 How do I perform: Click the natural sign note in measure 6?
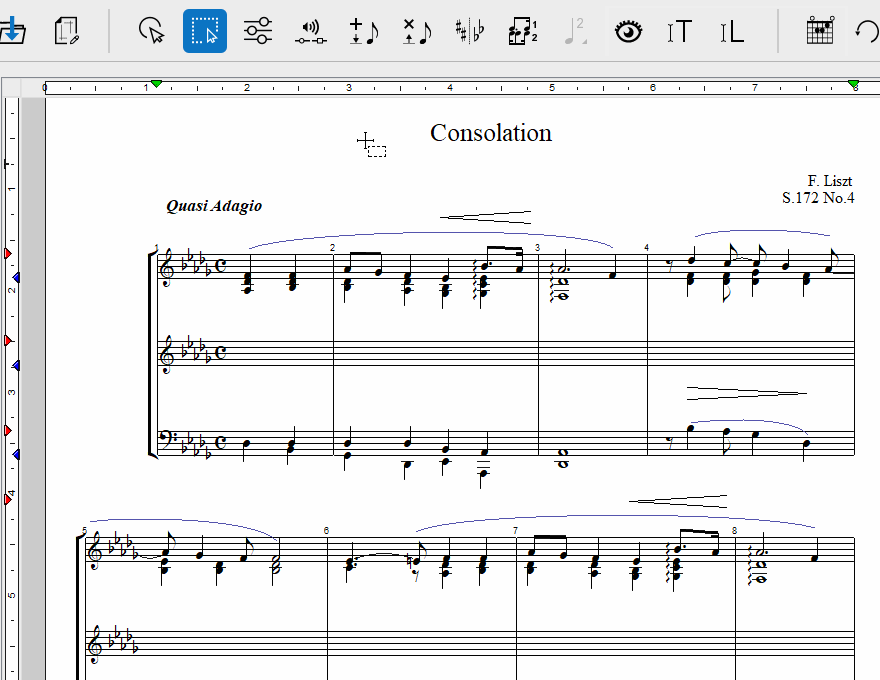pyautogui.click(x=416, y=560)
